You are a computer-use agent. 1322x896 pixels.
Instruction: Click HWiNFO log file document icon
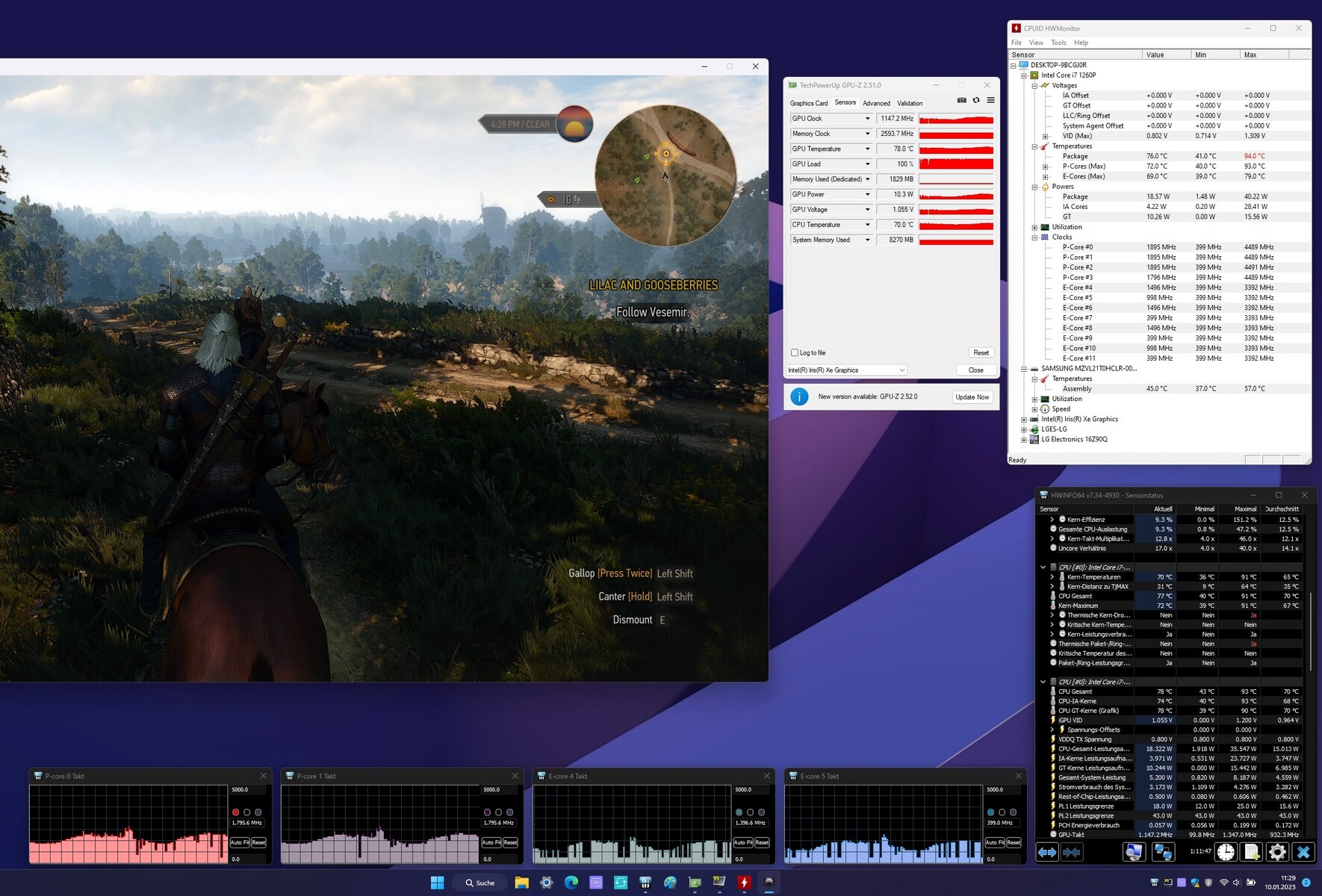pyautogui.click(x=1252, y=852)
